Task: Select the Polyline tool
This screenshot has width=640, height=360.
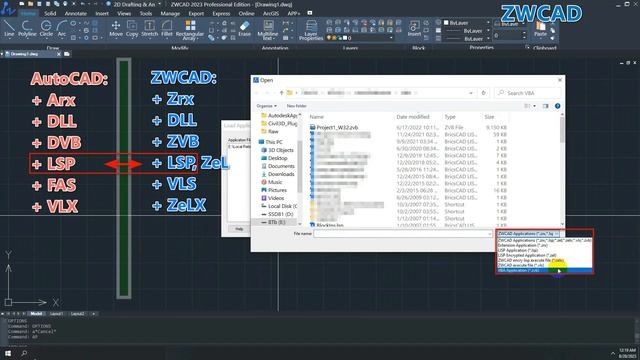Action: (x=27, y=29)
